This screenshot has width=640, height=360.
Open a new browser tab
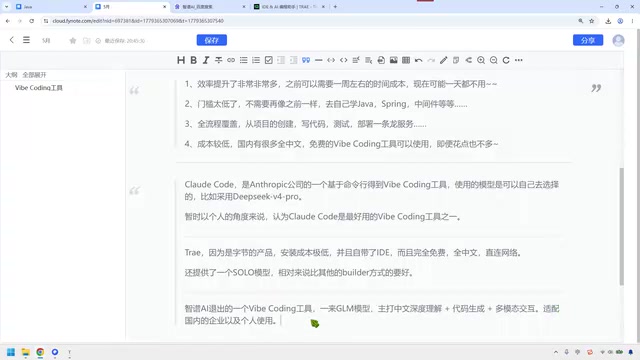click(x=335, y=7)
